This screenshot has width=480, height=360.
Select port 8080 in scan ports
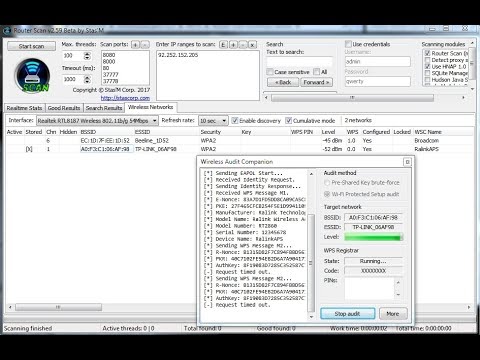pyautogui.click(x=109, y=55)
